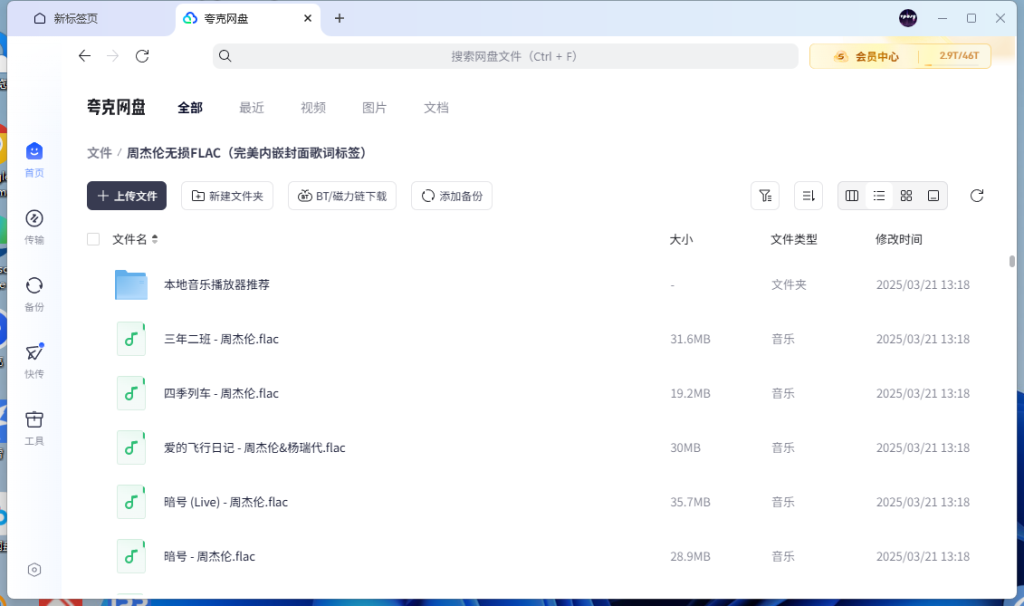Click the vertical scrollbar thumb
This screenshot has height=606, width=1024.
[1012, 261]
